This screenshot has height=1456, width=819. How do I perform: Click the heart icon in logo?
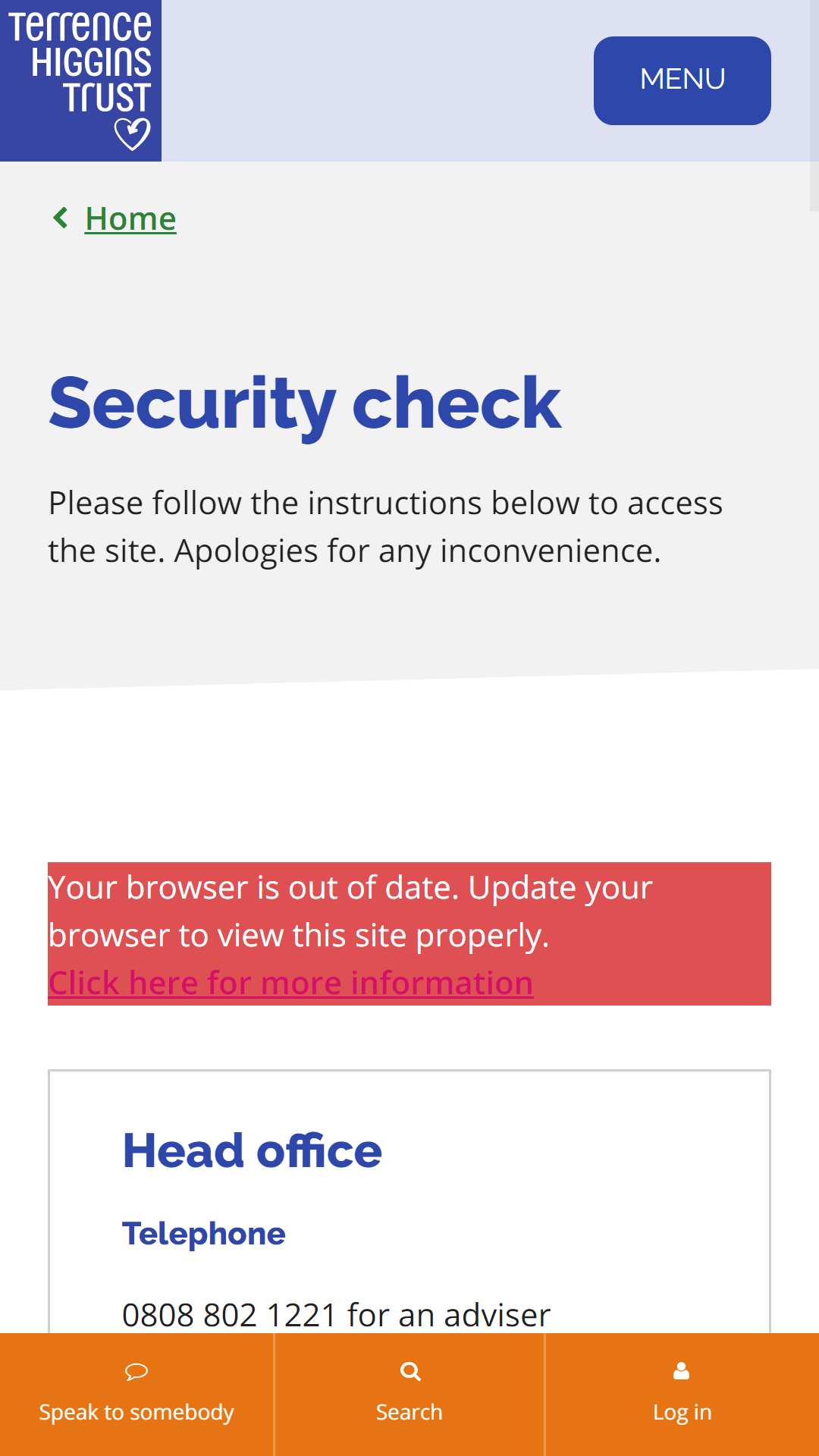[132, 134]
